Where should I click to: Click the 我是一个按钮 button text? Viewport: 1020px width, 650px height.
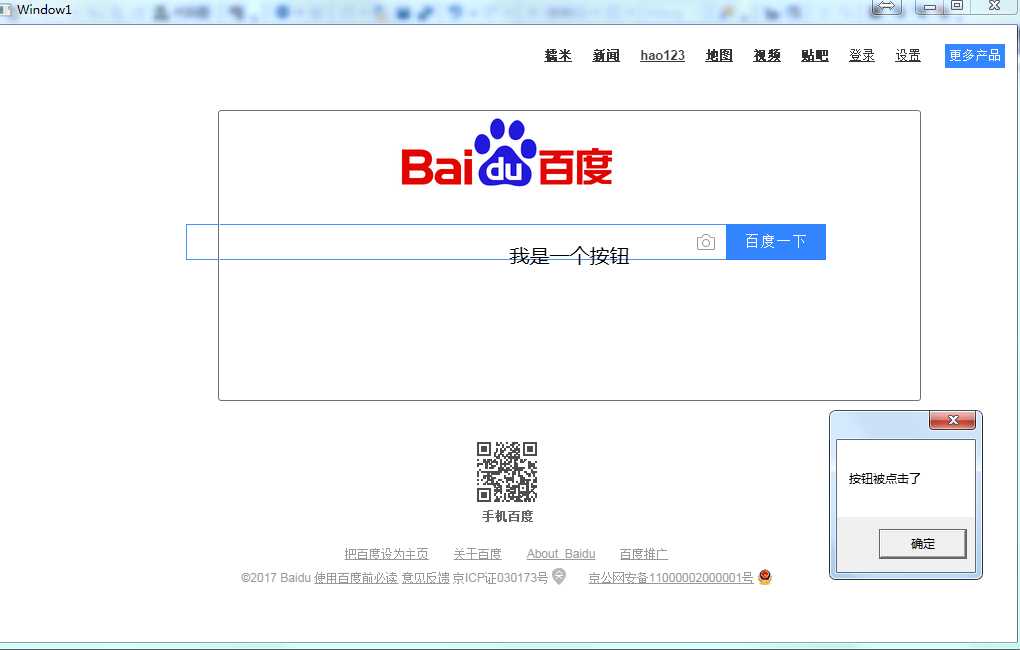click(569, 256)
